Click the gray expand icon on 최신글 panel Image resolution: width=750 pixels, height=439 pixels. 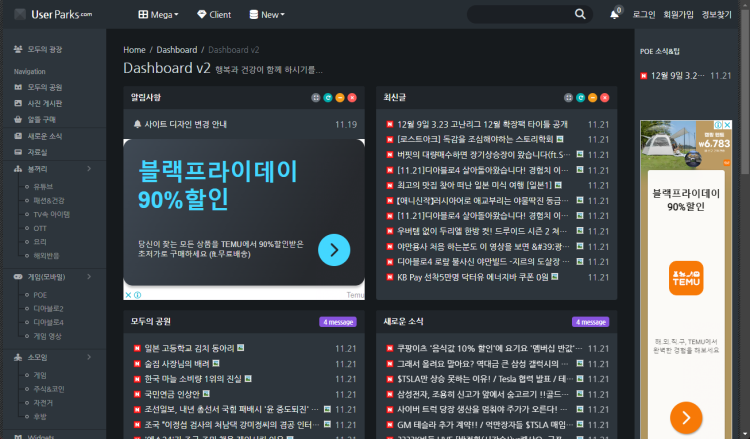(569, 97)
